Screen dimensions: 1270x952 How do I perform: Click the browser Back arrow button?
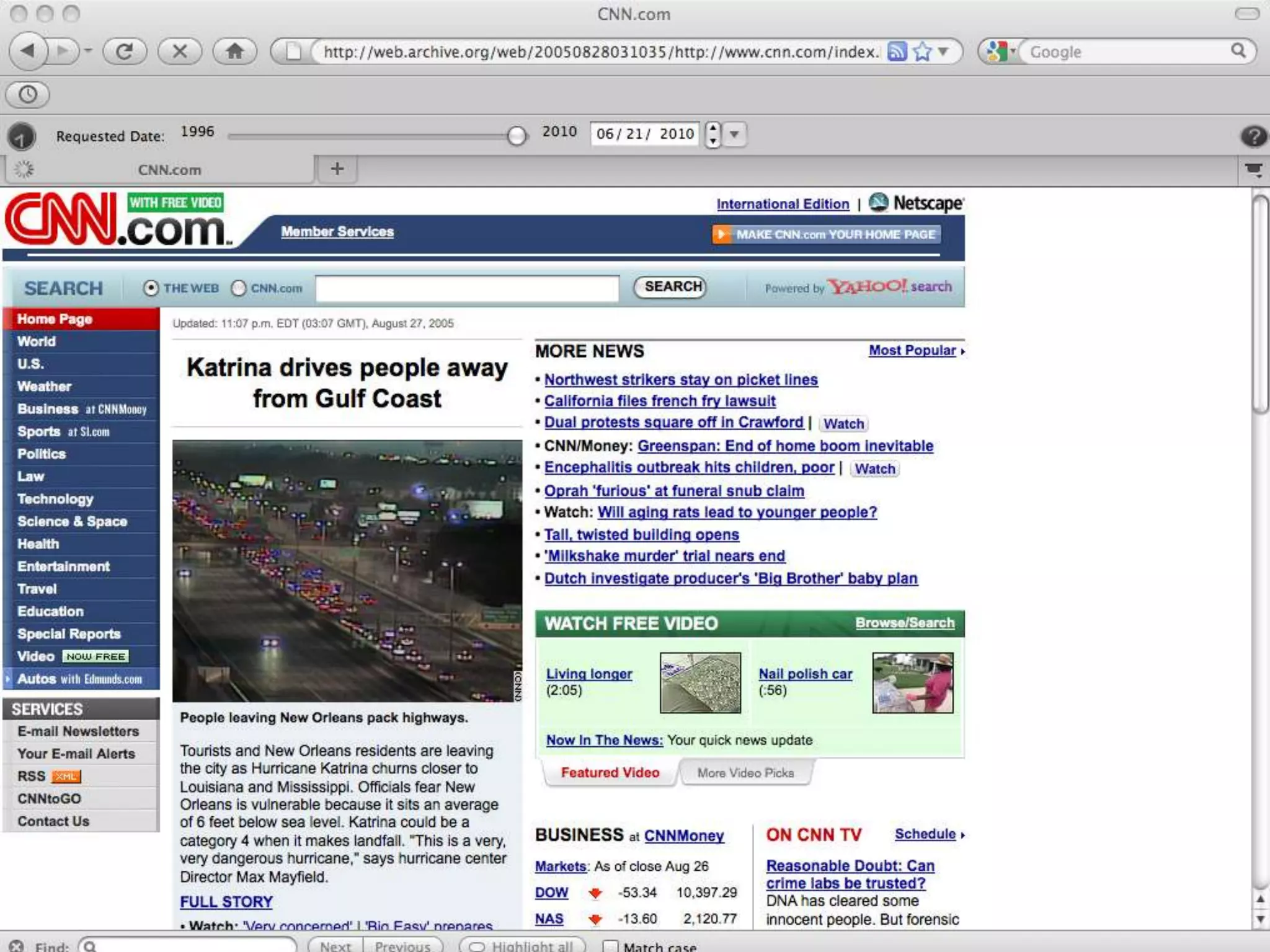point(28,51)
